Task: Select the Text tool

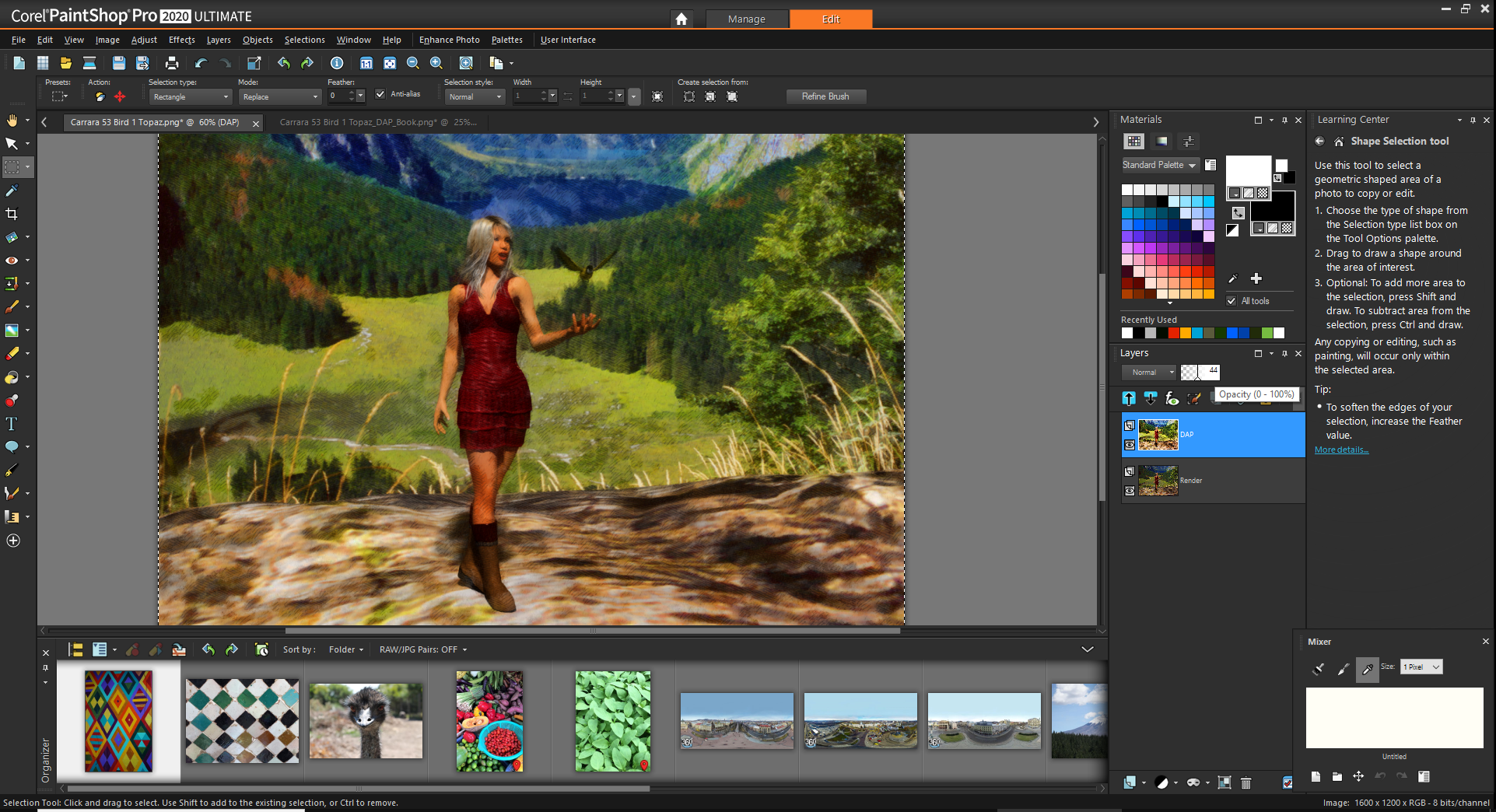Action: click(x=12, y=424)
